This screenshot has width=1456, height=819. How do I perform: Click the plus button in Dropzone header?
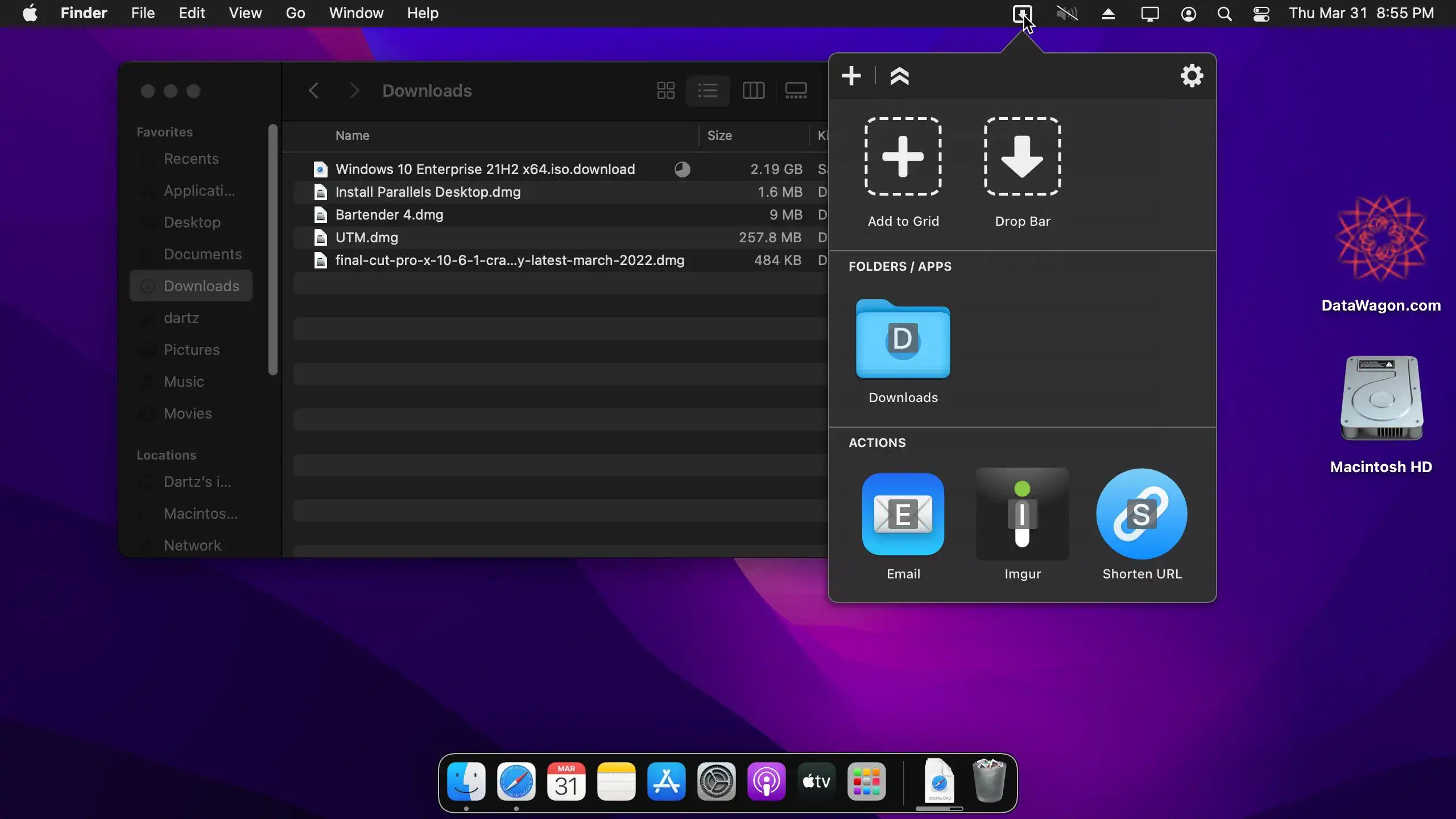pyautogui.click(x=851, y=76)
